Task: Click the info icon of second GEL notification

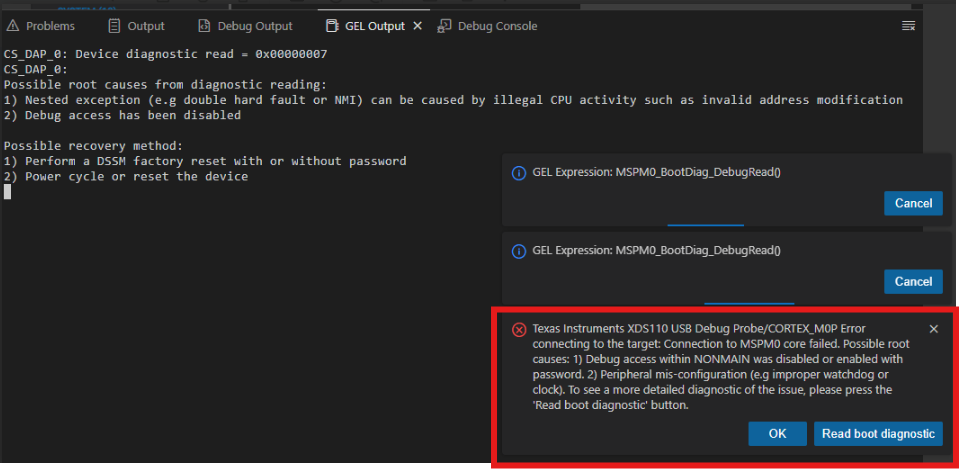Action: point(519,251)
